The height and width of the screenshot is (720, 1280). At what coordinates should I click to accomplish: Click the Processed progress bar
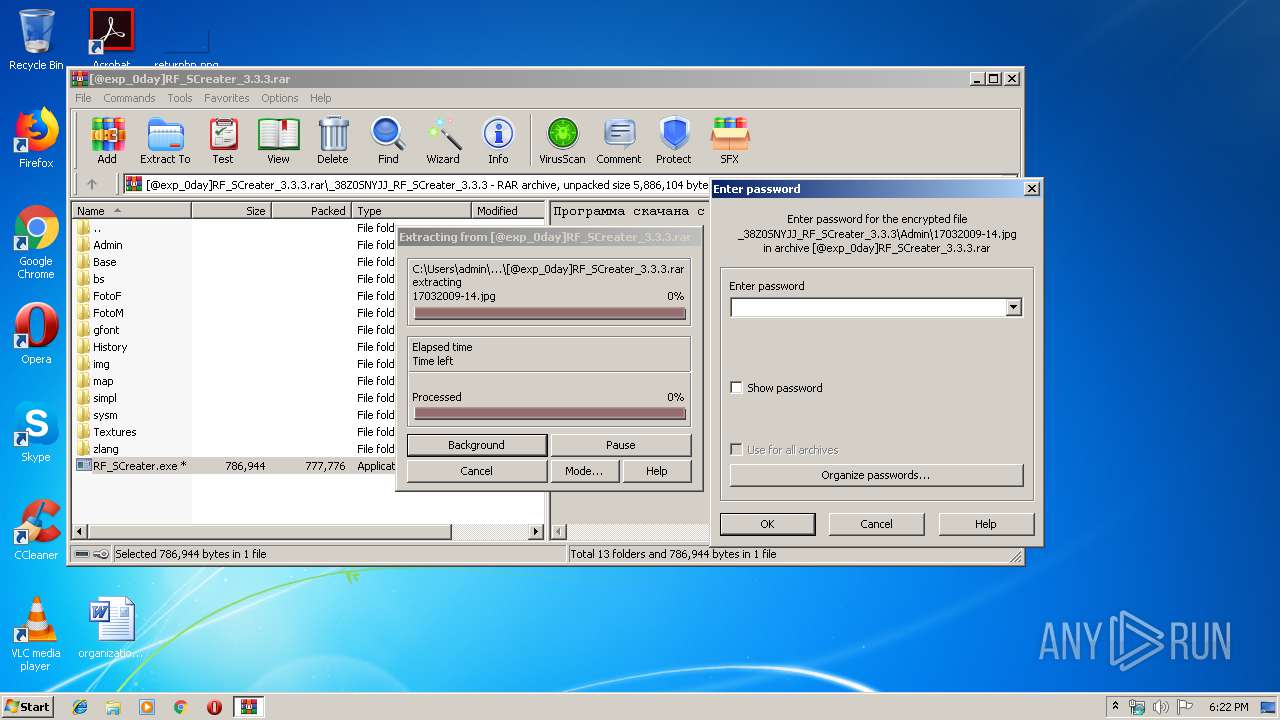point(549,413)
